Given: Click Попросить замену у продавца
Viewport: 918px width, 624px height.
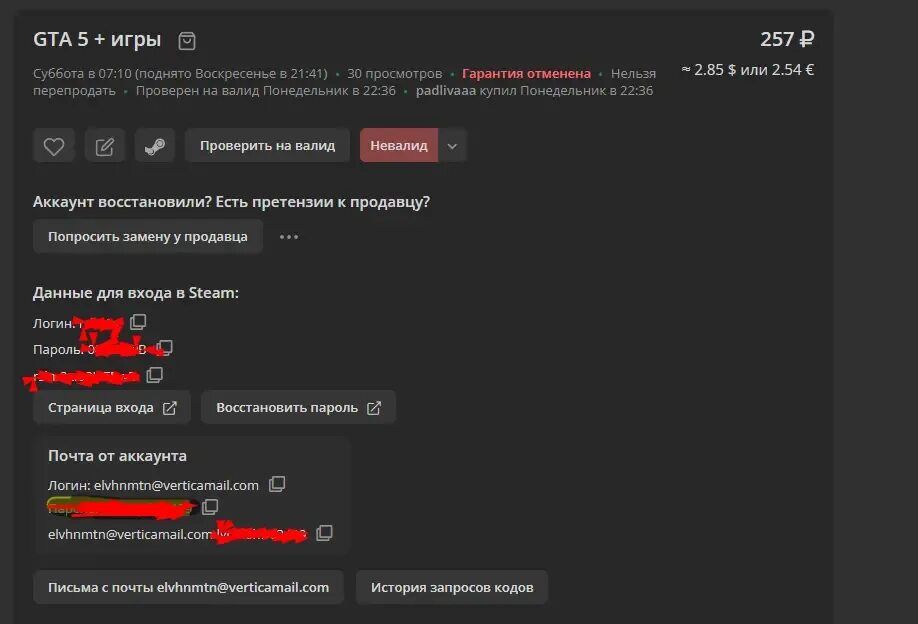Looking at the screenshot, I should 148,236.
